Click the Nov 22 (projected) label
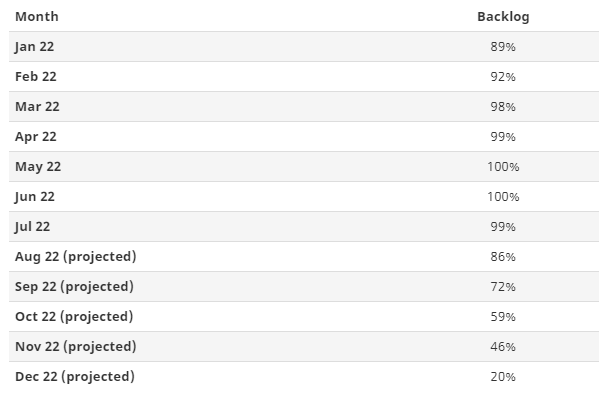 (x=75, y=346)
